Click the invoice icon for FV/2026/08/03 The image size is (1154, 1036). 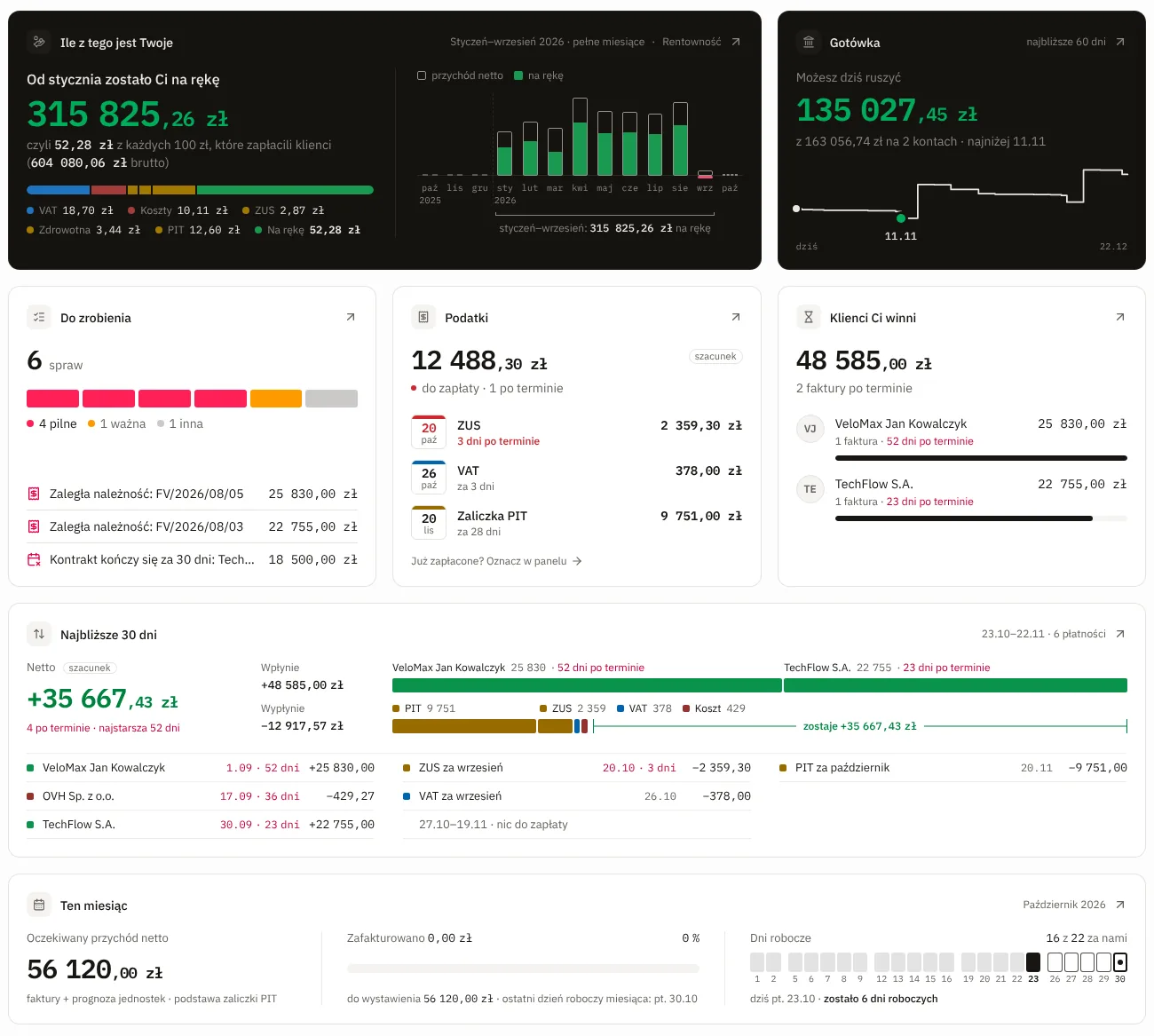[34, 526]
